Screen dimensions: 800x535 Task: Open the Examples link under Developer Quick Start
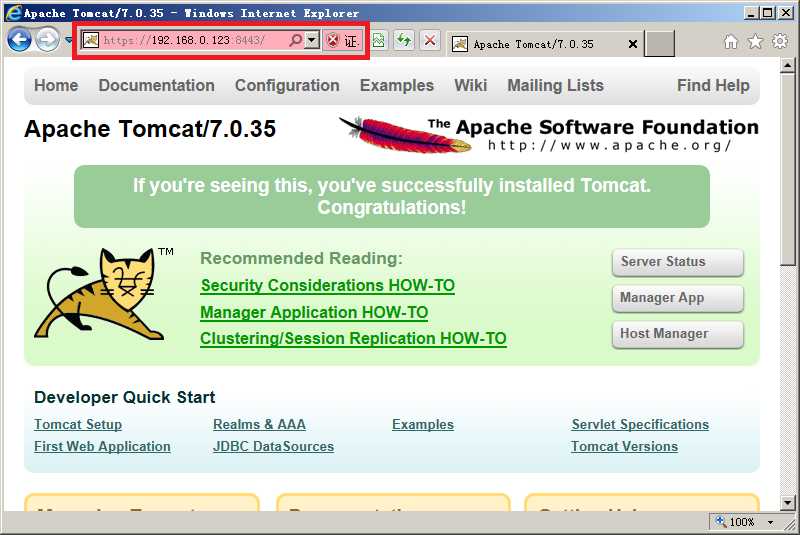pyautogui.click(x=423, y=424)
